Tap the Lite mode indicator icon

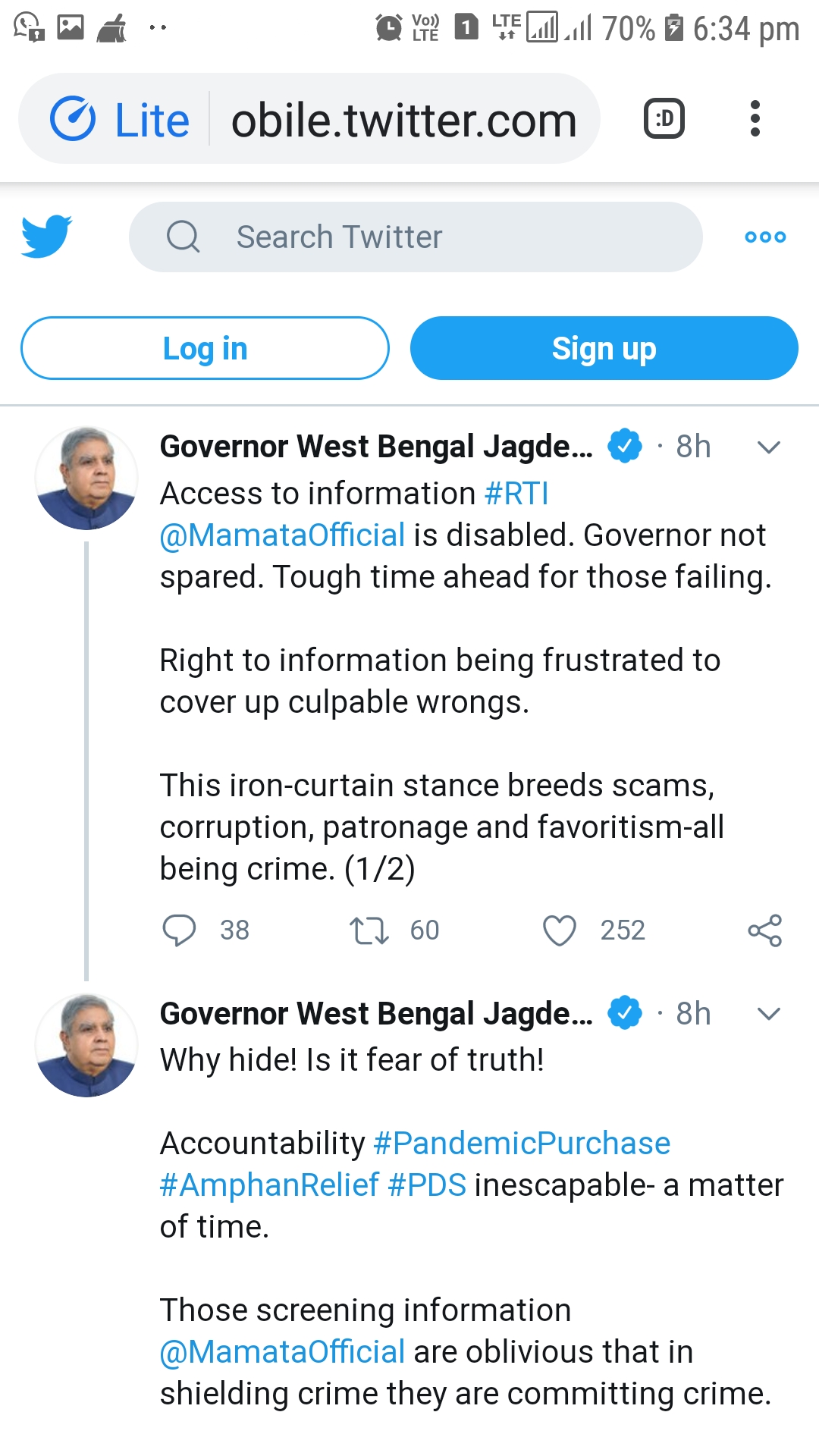(x=73, y=119)
